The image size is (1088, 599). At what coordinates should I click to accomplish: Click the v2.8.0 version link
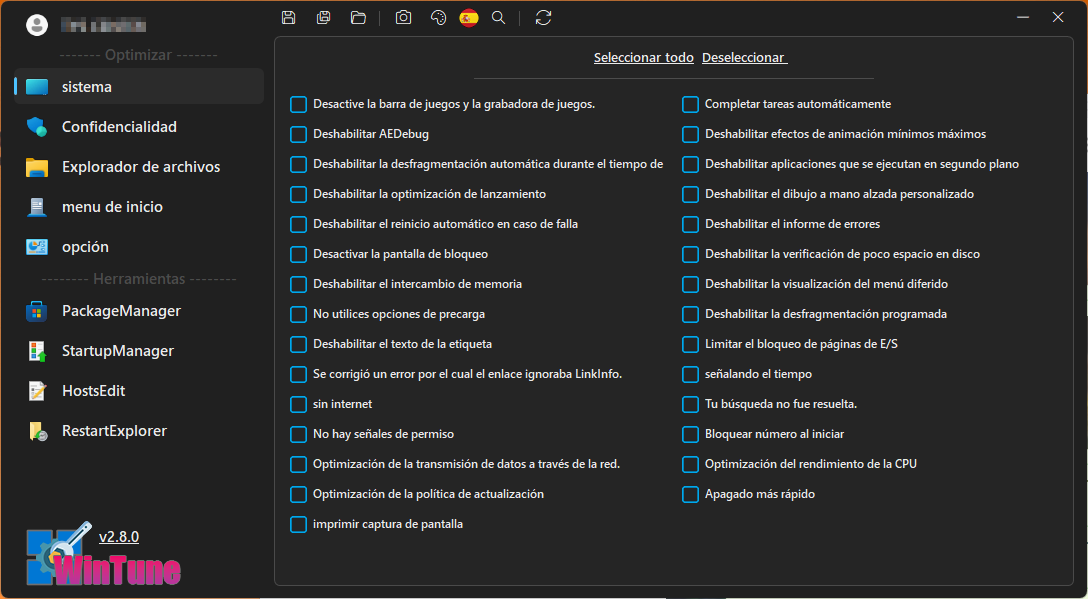point(119,537)
